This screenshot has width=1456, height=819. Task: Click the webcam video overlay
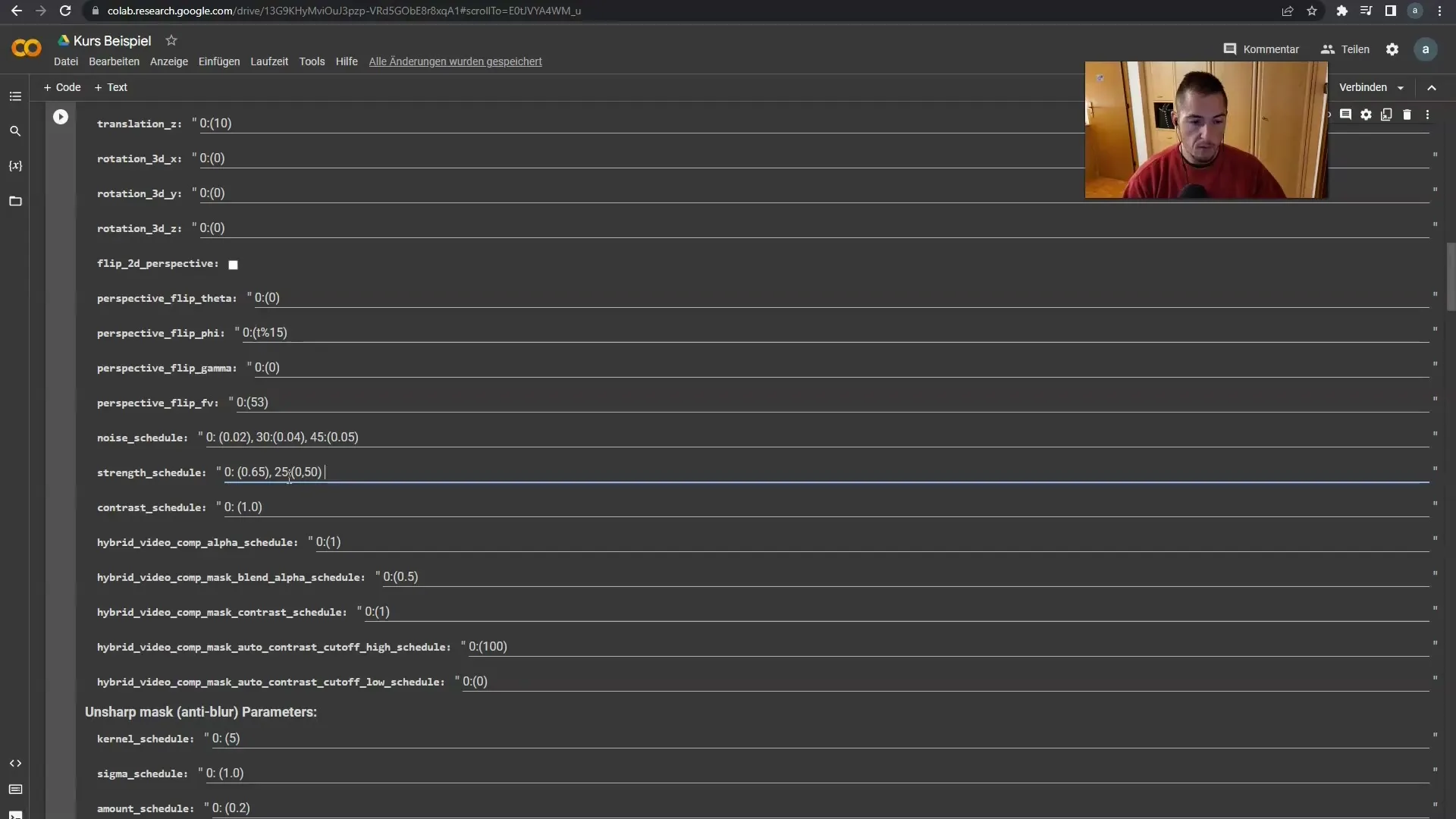[x=1206, y=130]
